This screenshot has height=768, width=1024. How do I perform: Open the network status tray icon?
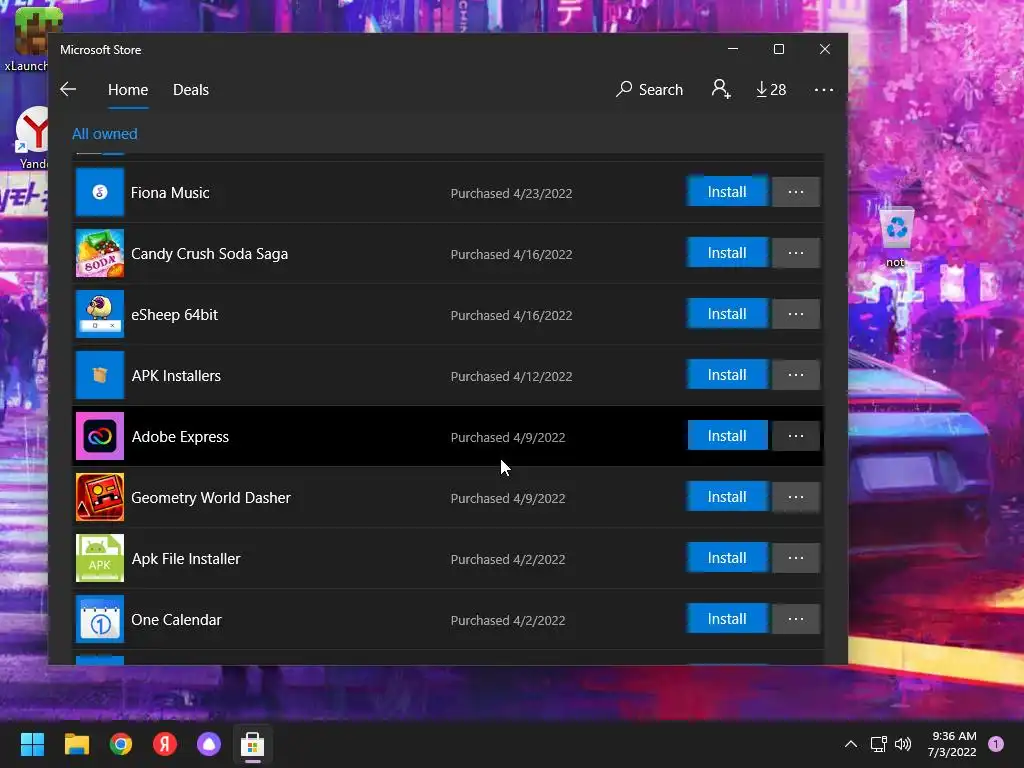878,744
